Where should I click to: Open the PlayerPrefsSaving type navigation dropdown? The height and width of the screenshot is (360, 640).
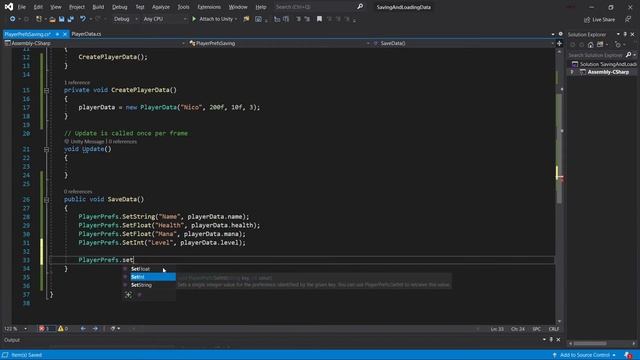coord(280,43)
